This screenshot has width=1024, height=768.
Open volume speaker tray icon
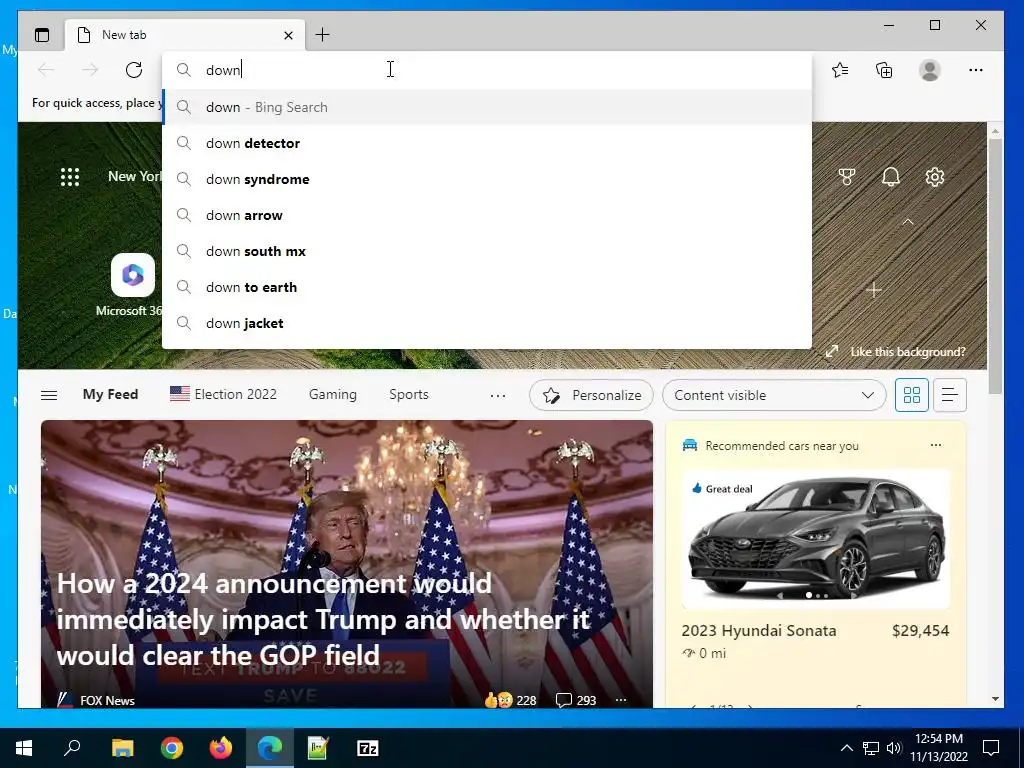(x=894, y=748)
